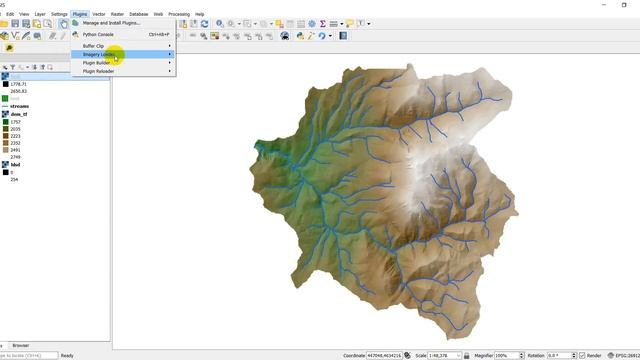Click the Plugin Reloader blue arrow icon
Viewport: 640px width, 360px height.
click(322, 36)
